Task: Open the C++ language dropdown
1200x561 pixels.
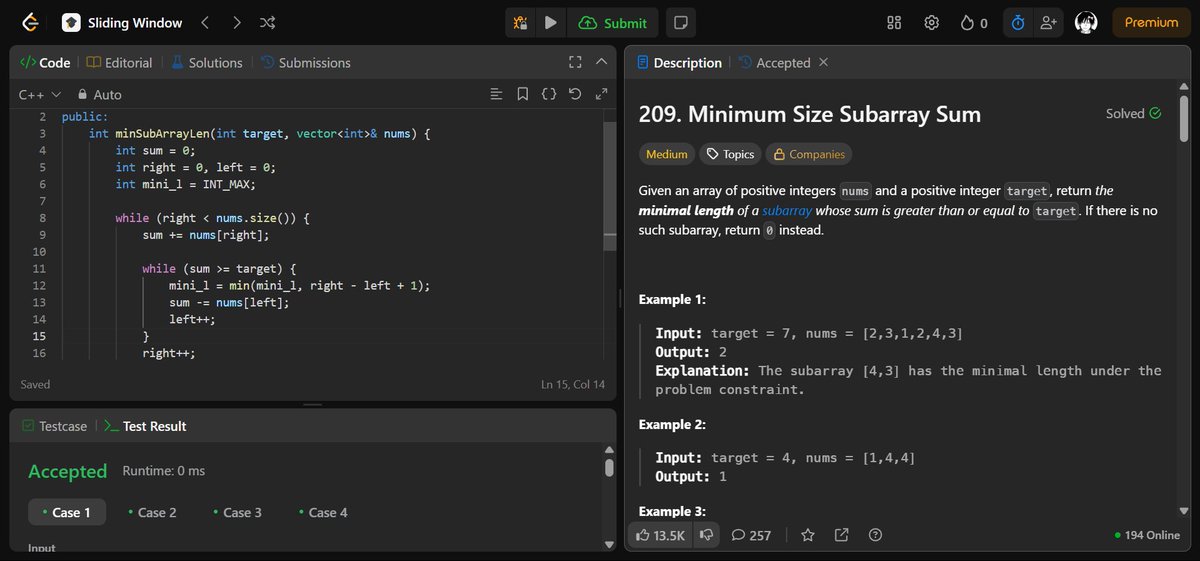Action: pos(40,94)
